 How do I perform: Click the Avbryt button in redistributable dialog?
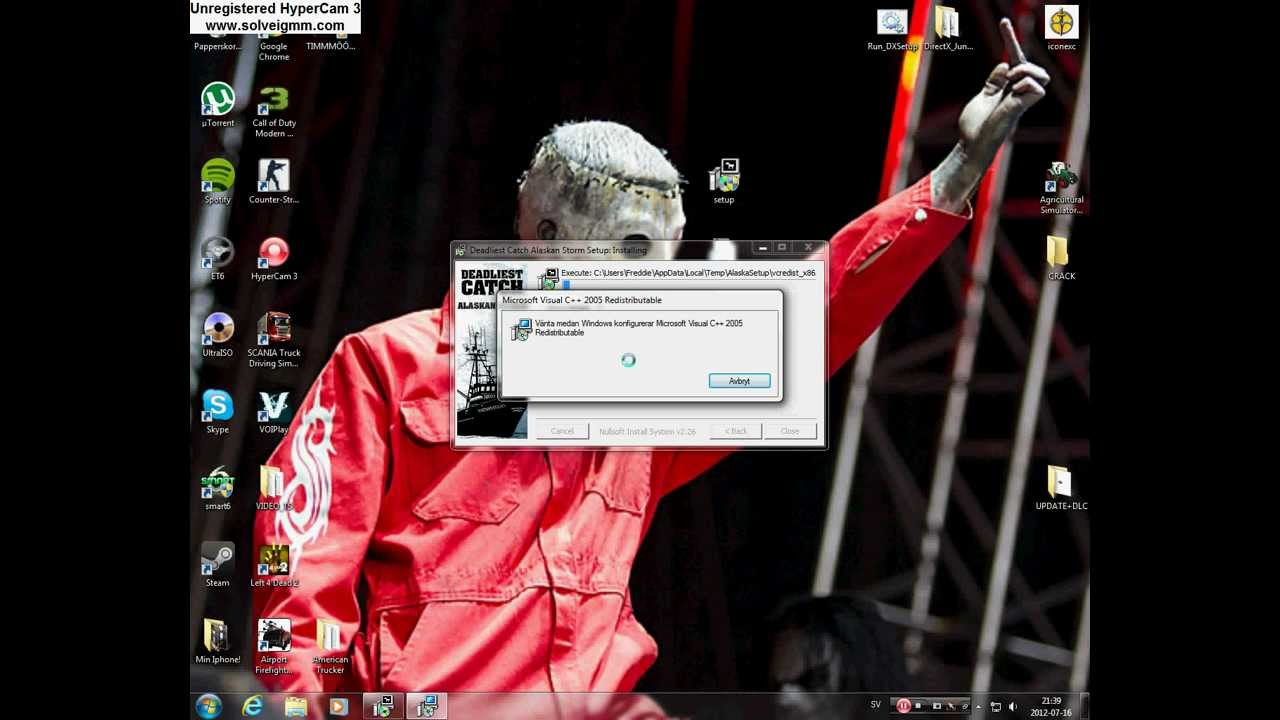[739, 381]
